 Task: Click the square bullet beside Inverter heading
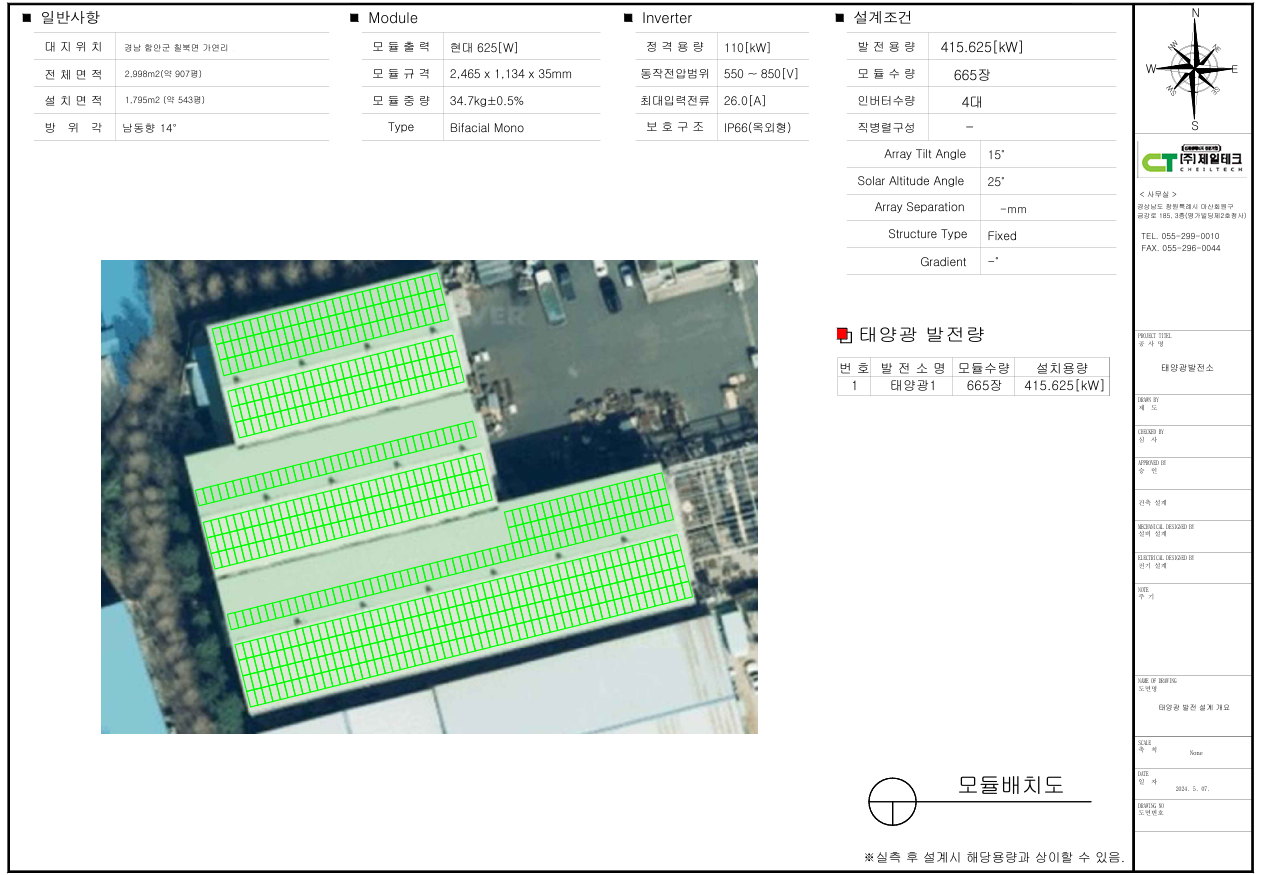click(x=628, y=18)
